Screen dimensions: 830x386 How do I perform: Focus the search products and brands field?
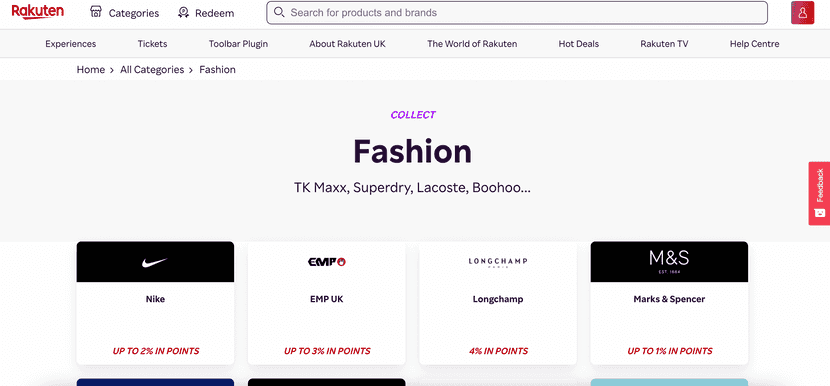tap(517, 13)
